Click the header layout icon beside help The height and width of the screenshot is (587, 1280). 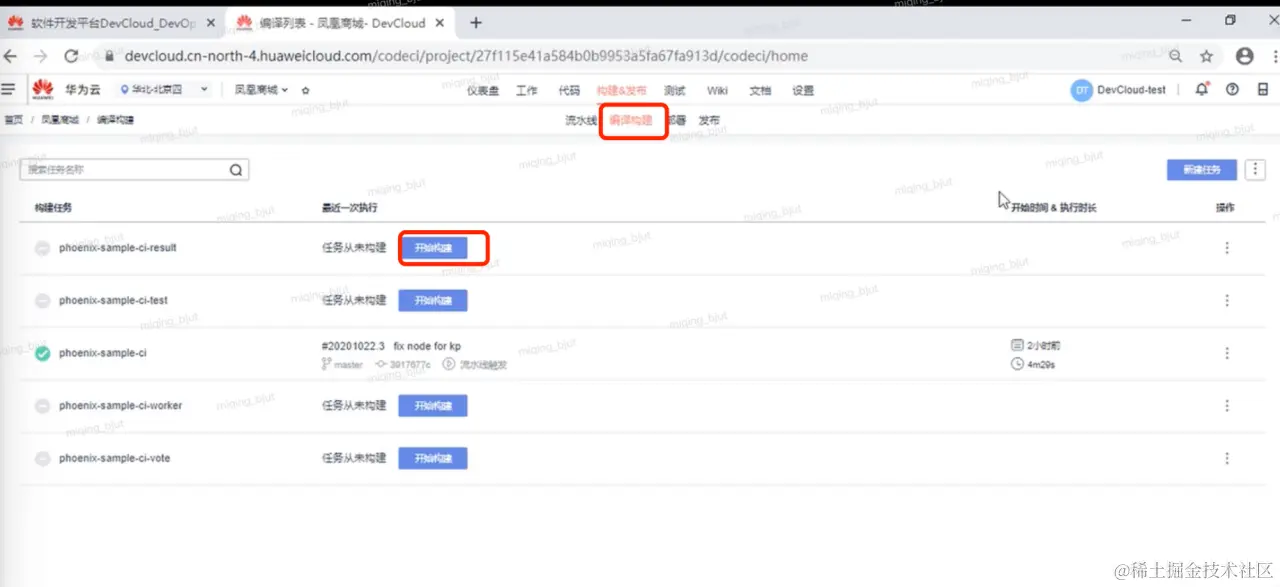pyautogui.click(x=1263, y=89)
